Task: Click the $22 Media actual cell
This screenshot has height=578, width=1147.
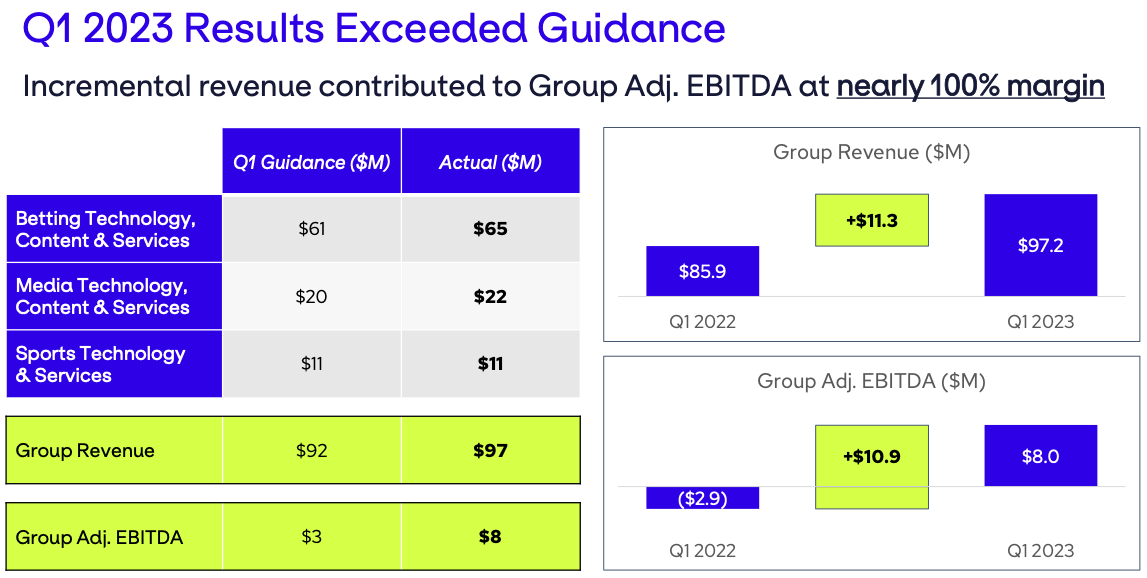Action: [490, 297]
